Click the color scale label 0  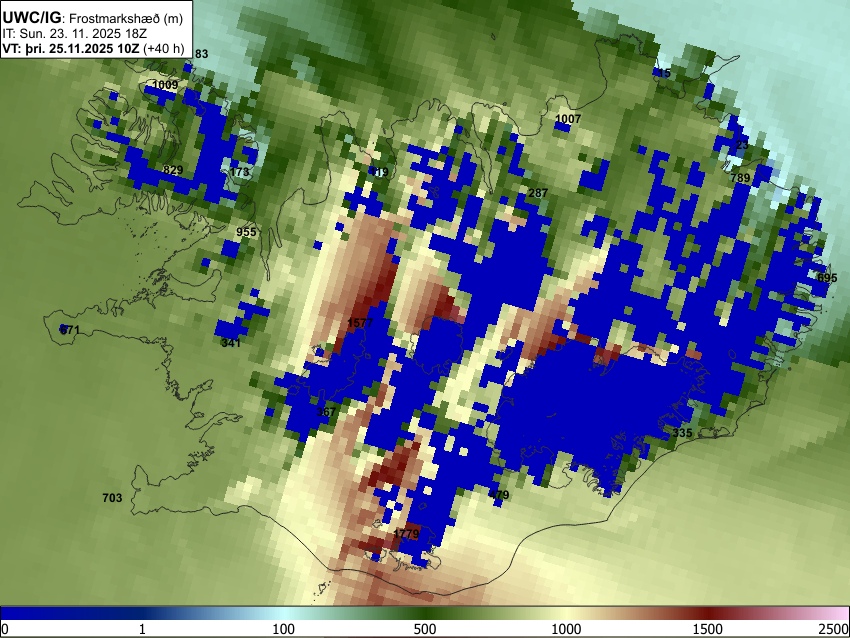click(5, 629)
